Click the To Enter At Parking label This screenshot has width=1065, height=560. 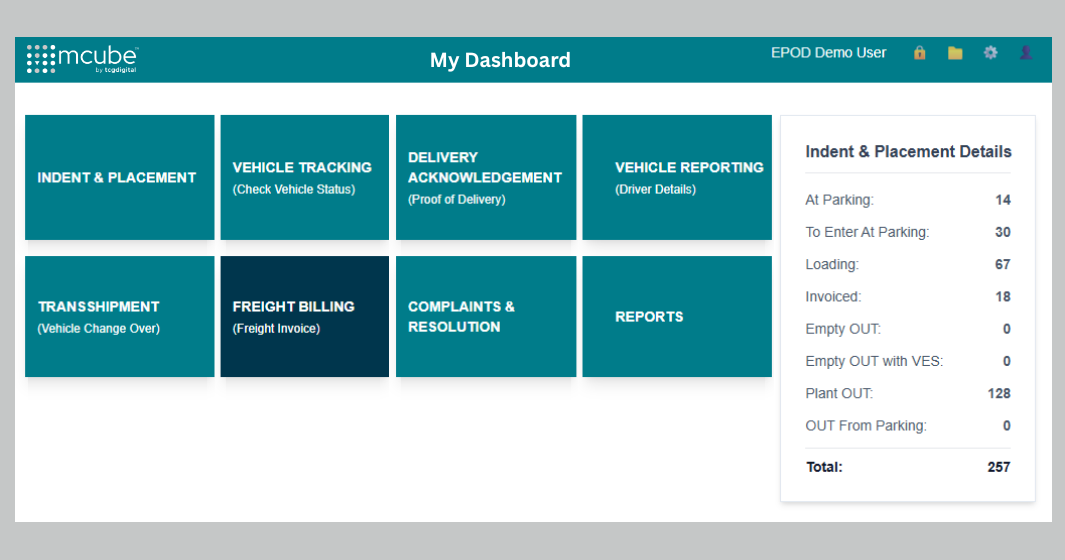(x=867, y=232)
